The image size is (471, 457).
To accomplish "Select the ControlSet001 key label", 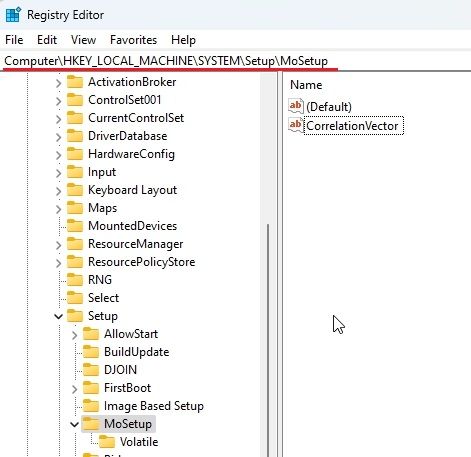I will coord(125,100).
